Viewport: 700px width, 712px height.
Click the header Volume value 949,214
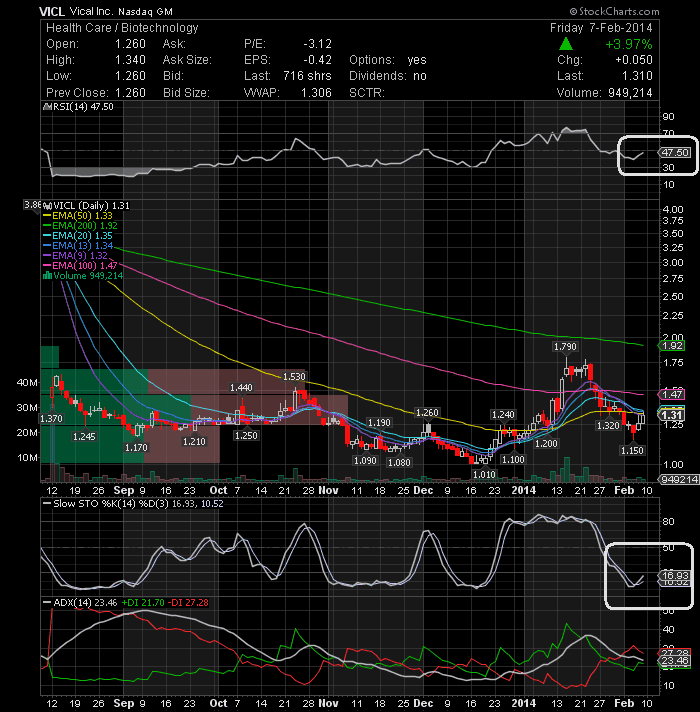pyautogui.click(x=630, y=93)
